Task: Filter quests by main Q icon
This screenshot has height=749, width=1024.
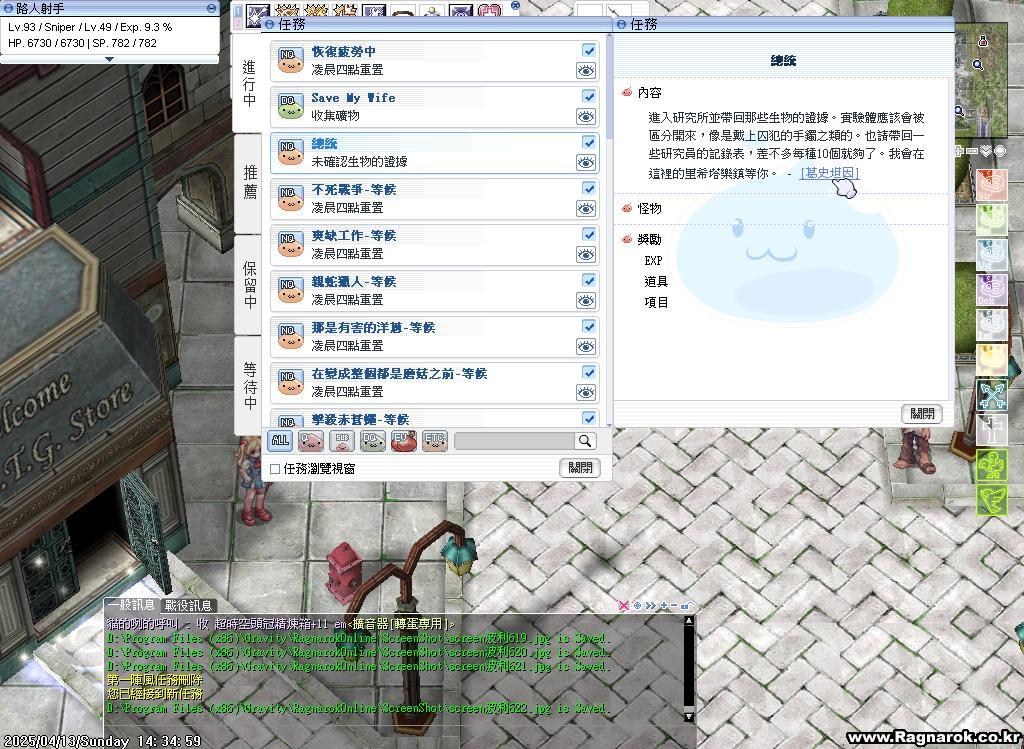Action: click(311, 441)
